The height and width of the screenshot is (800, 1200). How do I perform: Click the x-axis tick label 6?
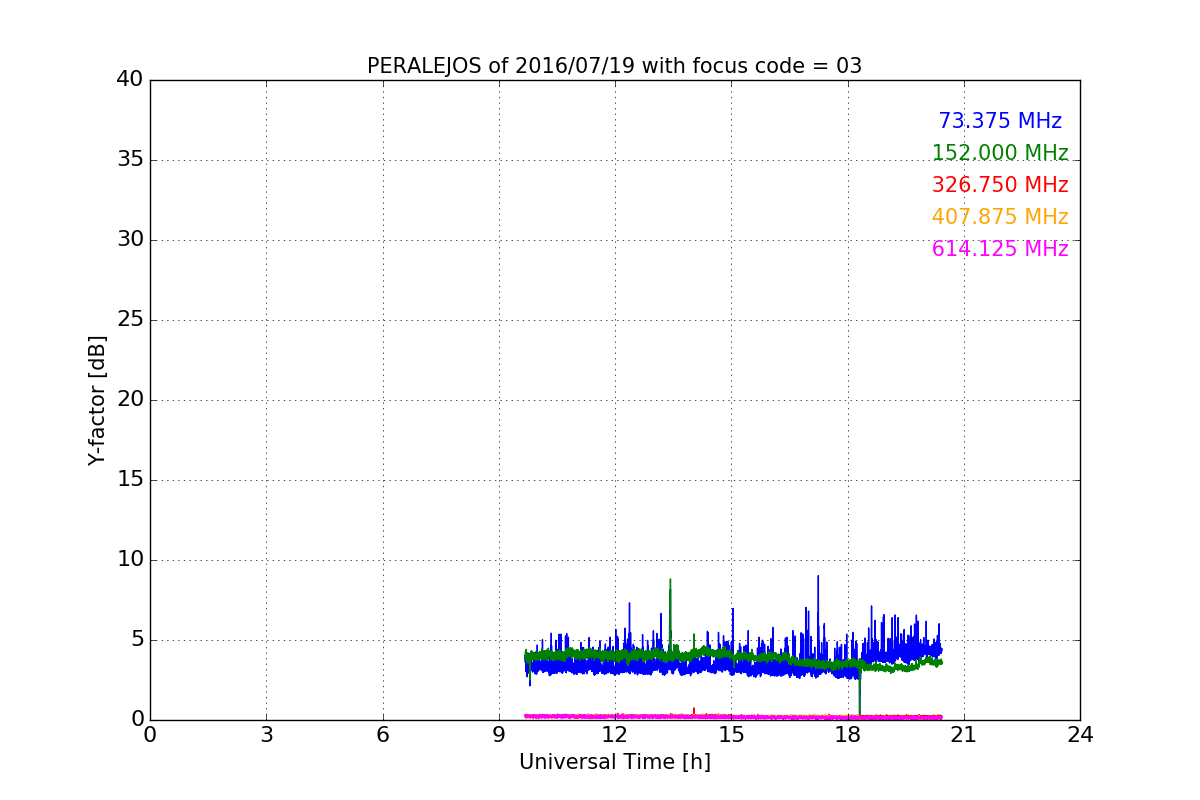382,735
